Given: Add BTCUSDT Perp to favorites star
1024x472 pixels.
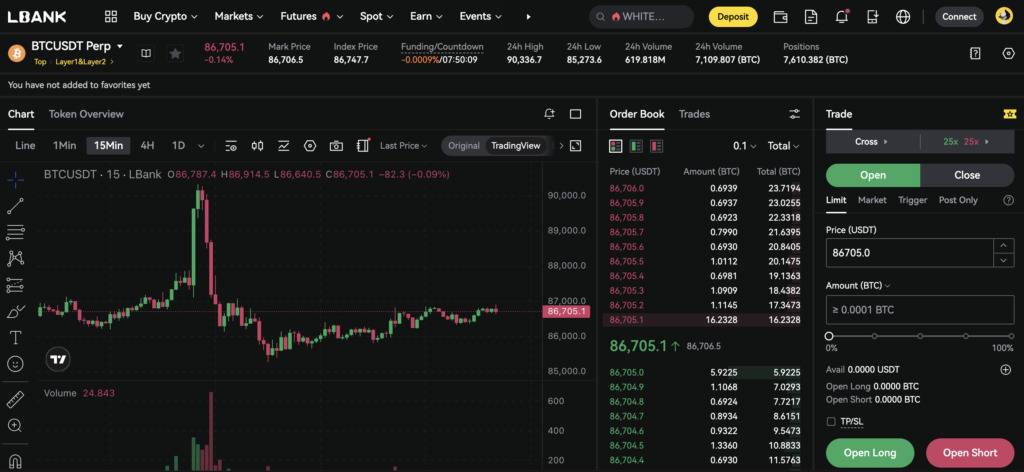Looking at the screenshot, I should 175,54.
